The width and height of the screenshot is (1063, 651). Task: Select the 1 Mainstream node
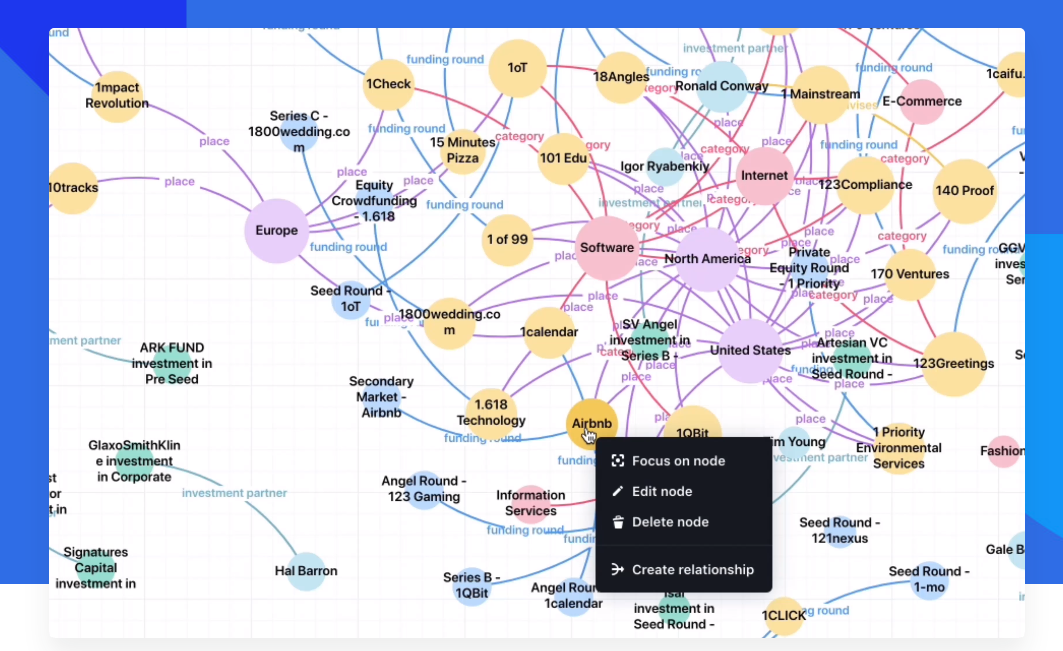point(821,94)
